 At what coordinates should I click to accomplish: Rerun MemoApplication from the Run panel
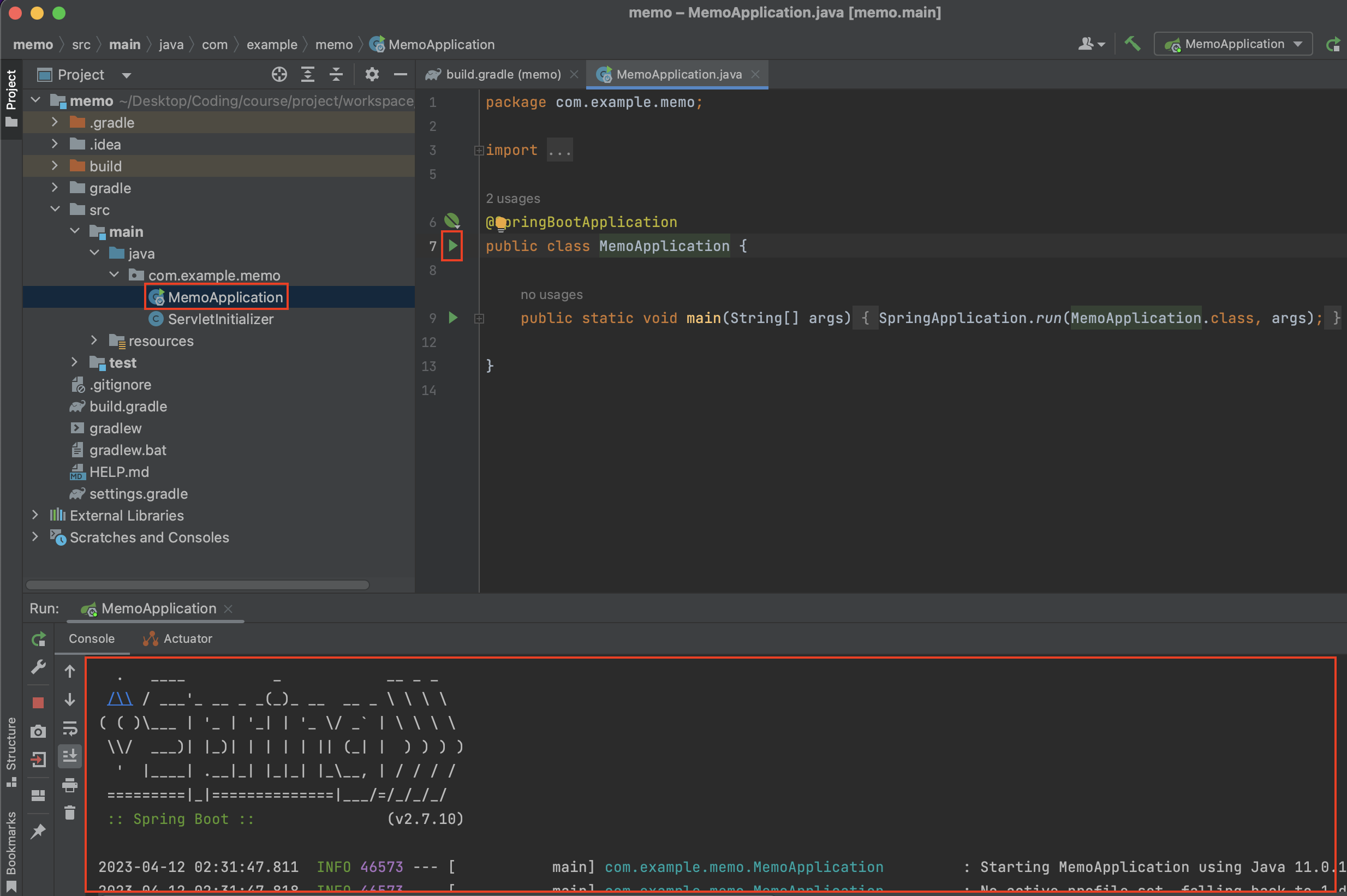click(38, 639)
